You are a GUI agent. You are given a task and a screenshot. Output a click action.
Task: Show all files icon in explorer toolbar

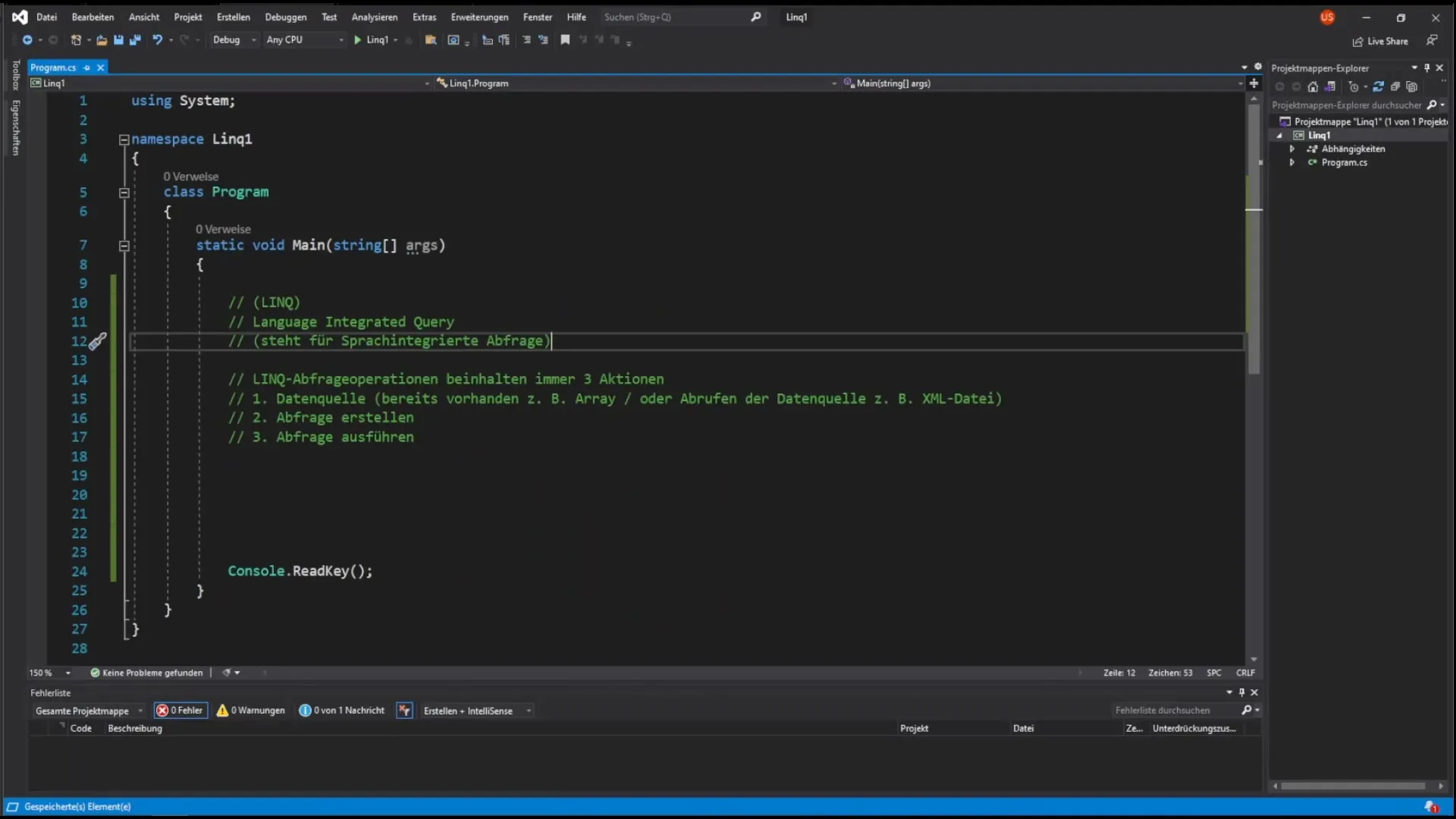[x=1412, y=86]
